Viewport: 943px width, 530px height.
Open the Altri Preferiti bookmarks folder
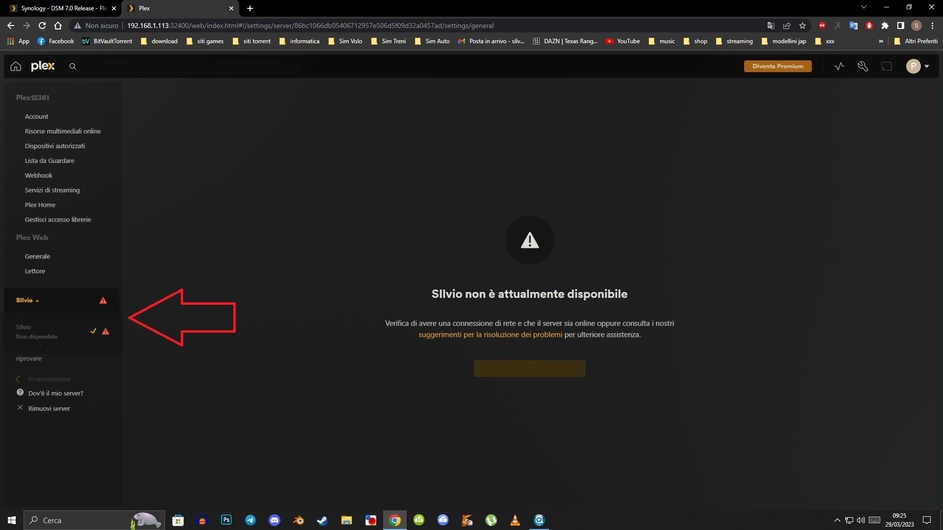pyautogui.click(x=916, y=41)
